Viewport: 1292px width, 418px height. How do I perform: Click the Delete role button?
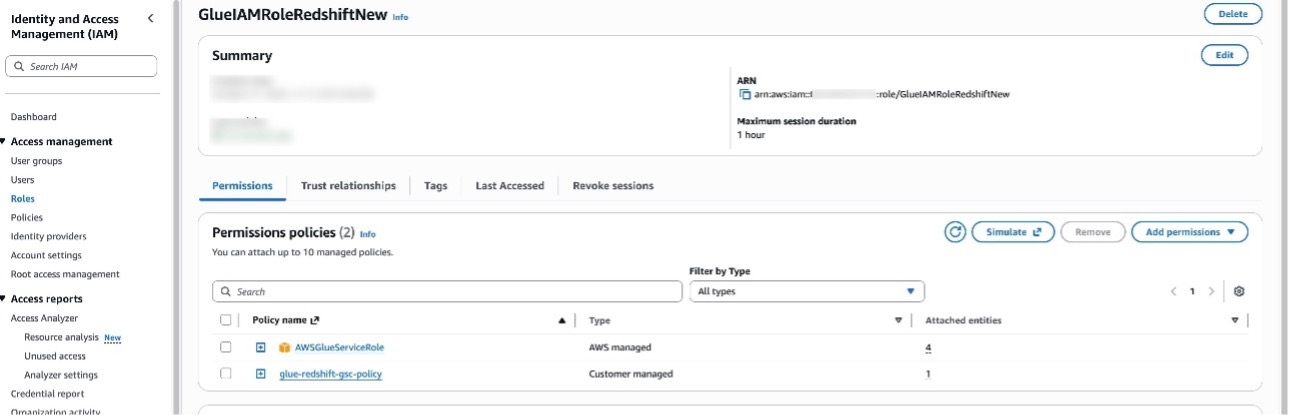[1233, 14]
